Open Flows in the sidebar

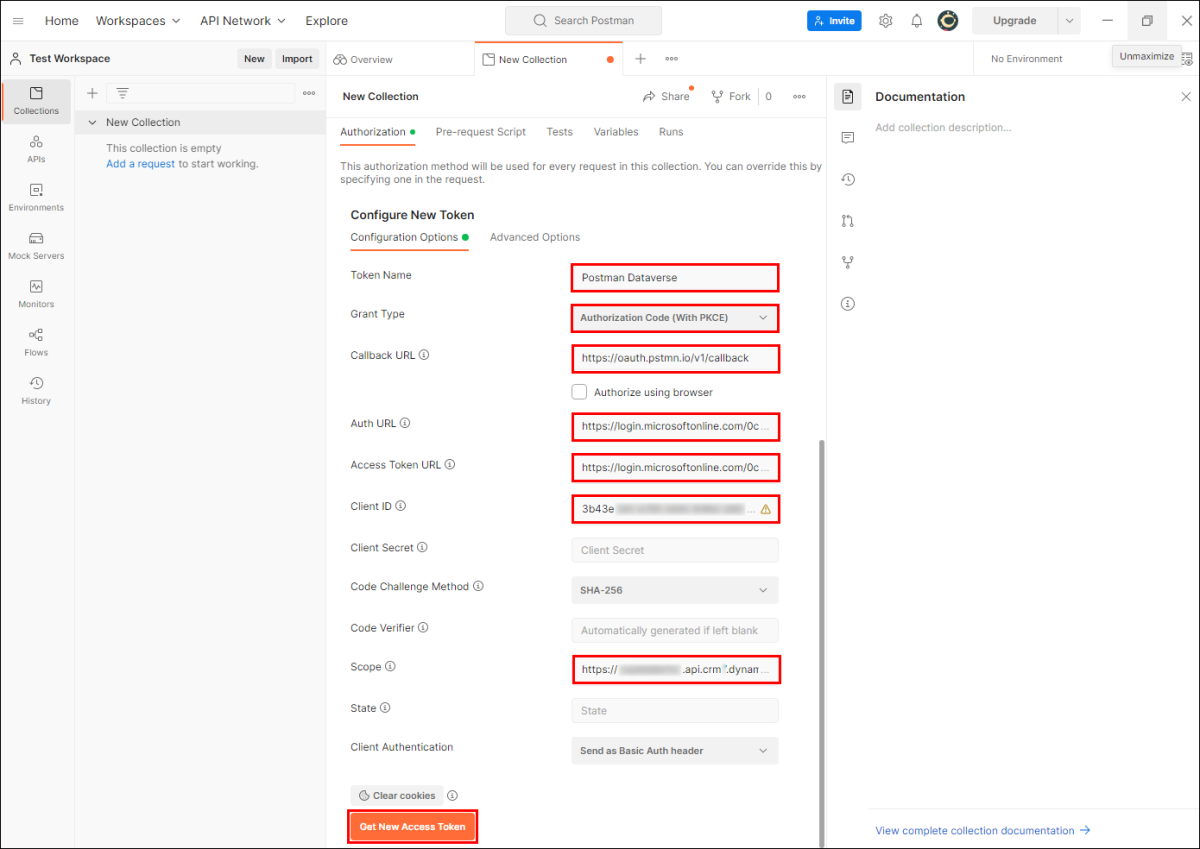coord(36,341)
